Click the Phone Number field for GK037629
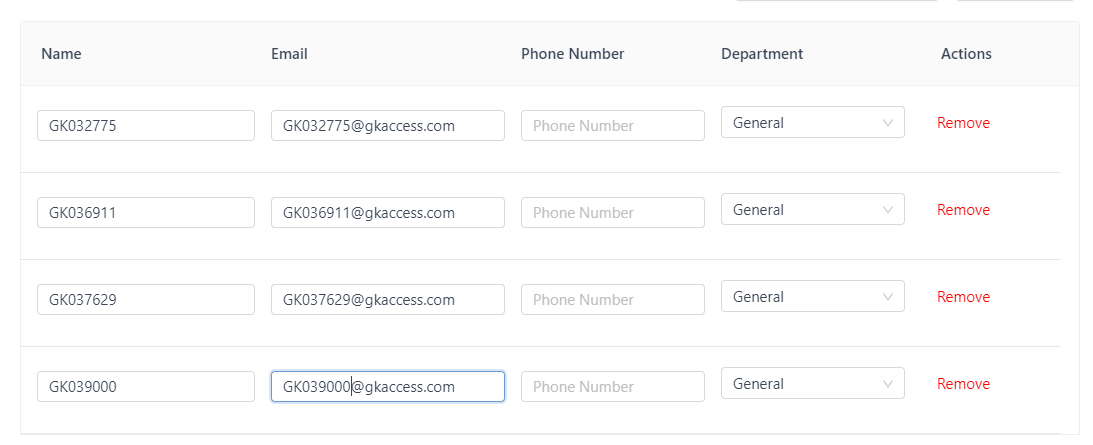 point(612,300)
